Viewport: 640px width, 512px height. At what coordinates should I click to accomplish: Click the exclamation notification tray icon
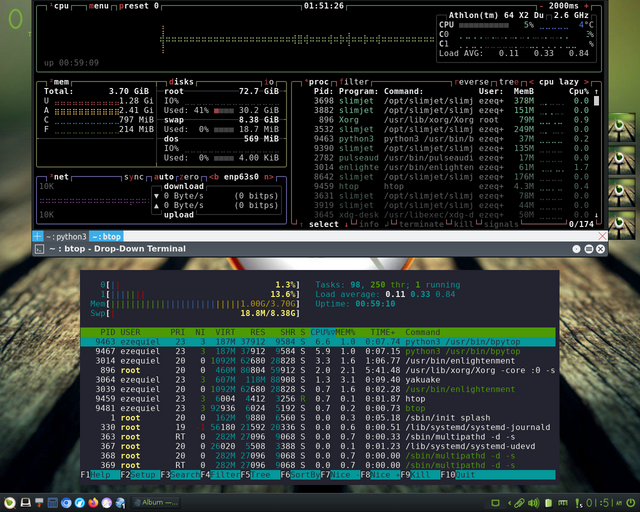578,503
